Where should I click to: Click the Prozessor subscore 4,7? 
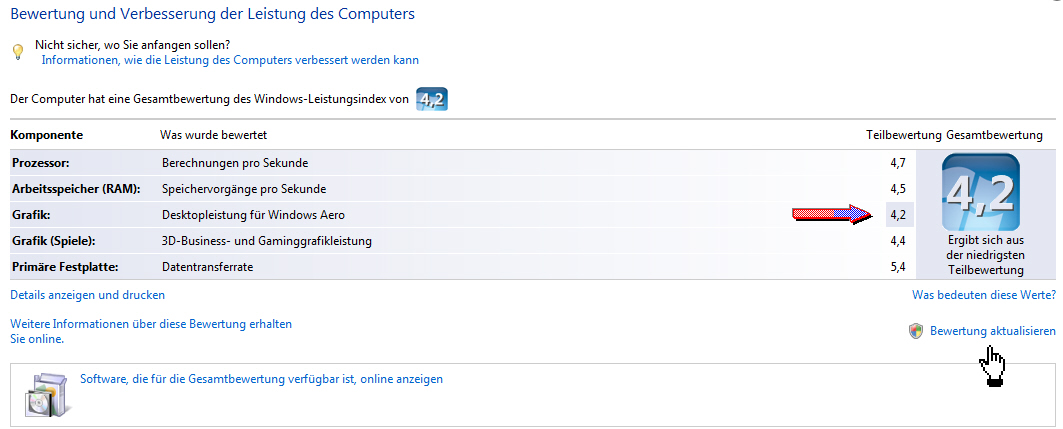pos(898,163)
